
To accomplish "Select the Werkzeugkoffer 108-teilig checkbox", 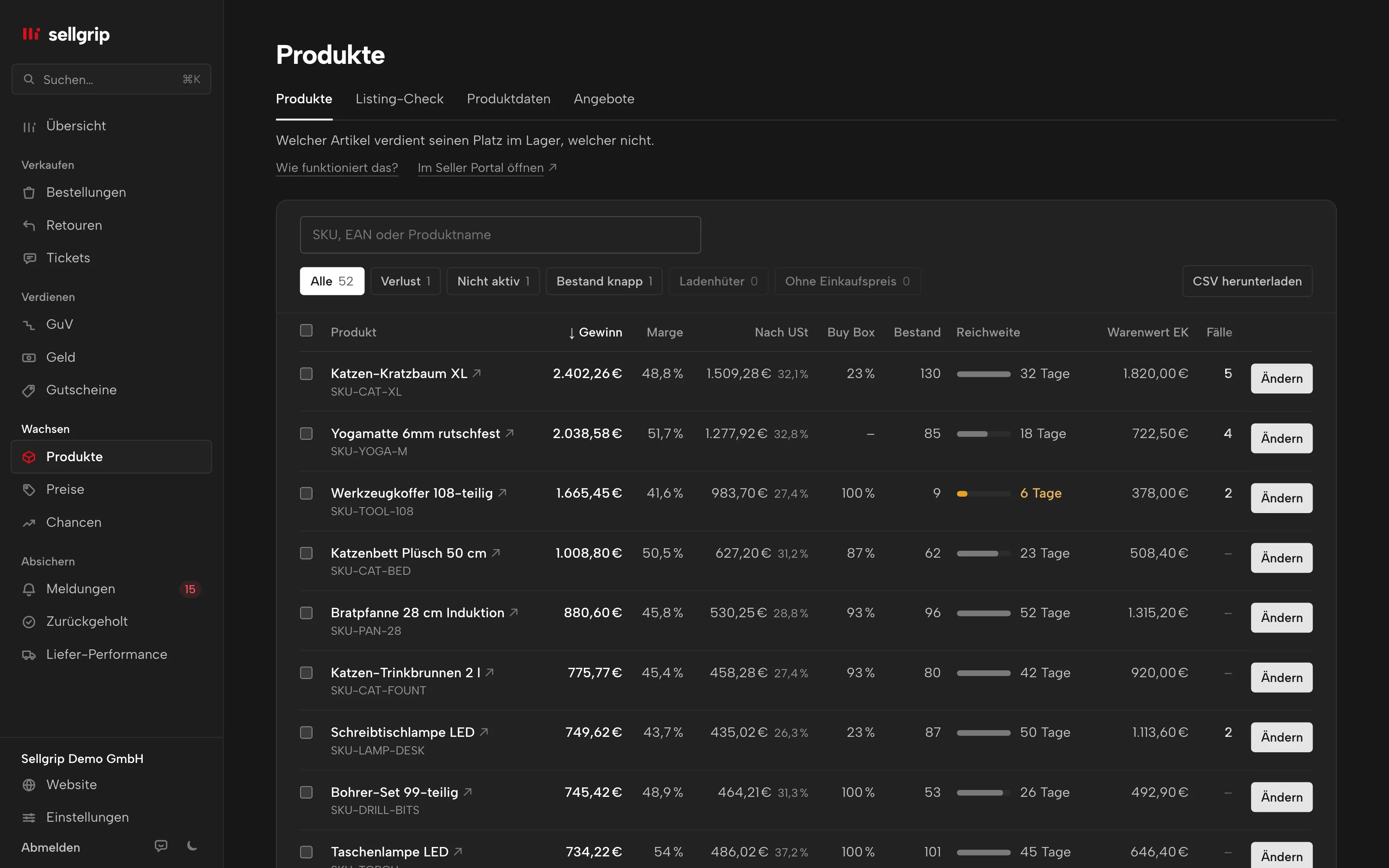I will [x=307, y=493].
